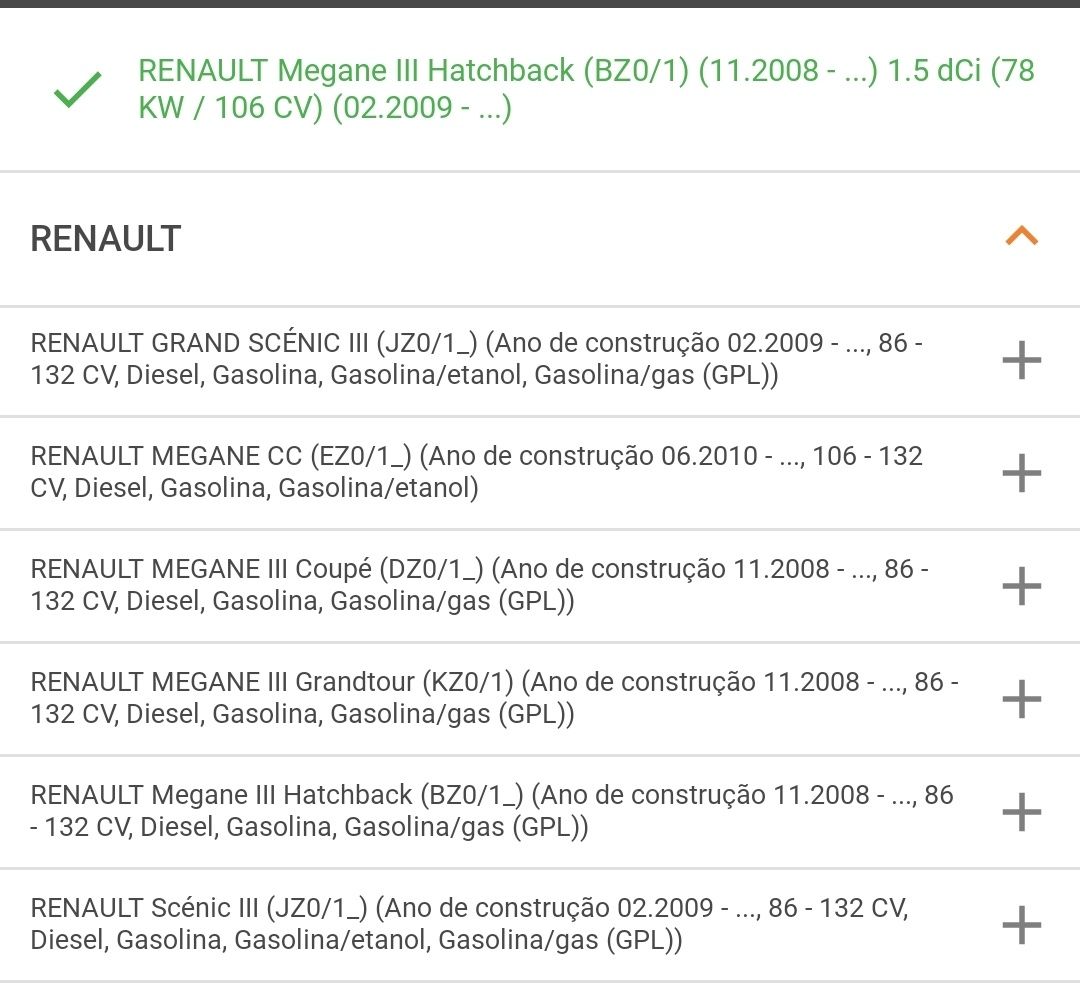Click the green compatibility checkmark icon
Image resolution: width=1080 pixels, height=999 pixels.
point(78,90)
